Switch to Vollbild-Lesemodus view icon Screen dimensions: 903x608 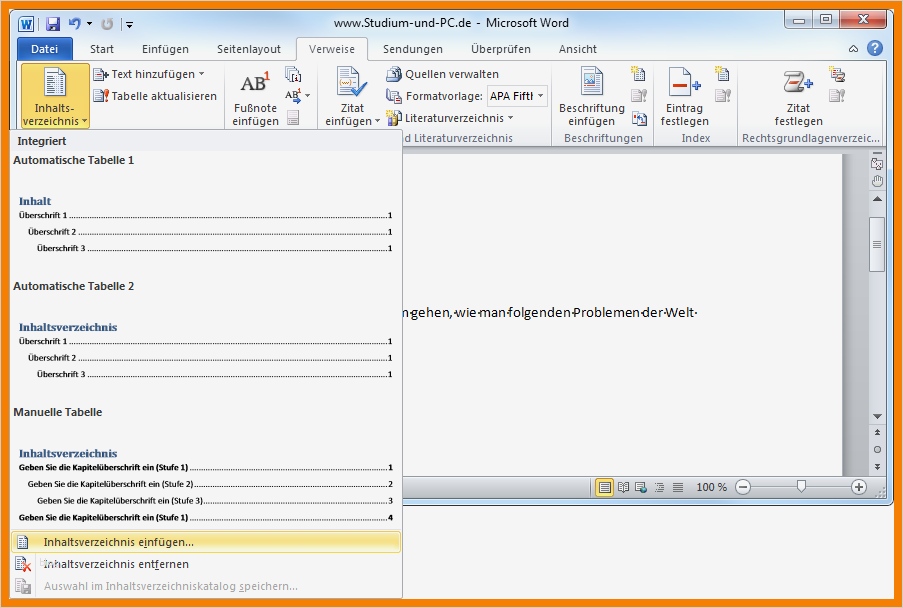pyautogui.click(x=623, y=488)
